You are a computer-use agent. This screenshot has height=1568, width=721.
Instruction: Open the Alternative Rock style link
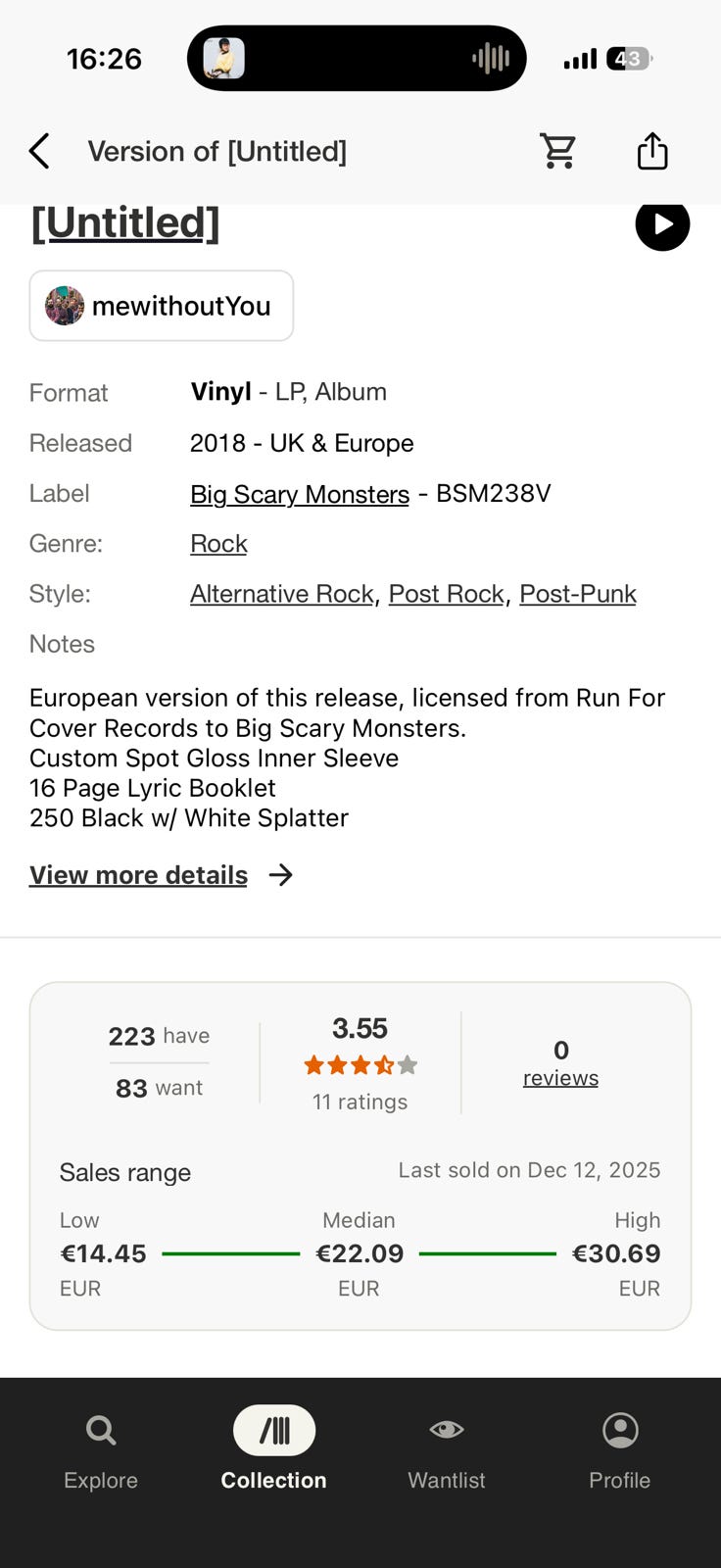click(x=282, y=594)
